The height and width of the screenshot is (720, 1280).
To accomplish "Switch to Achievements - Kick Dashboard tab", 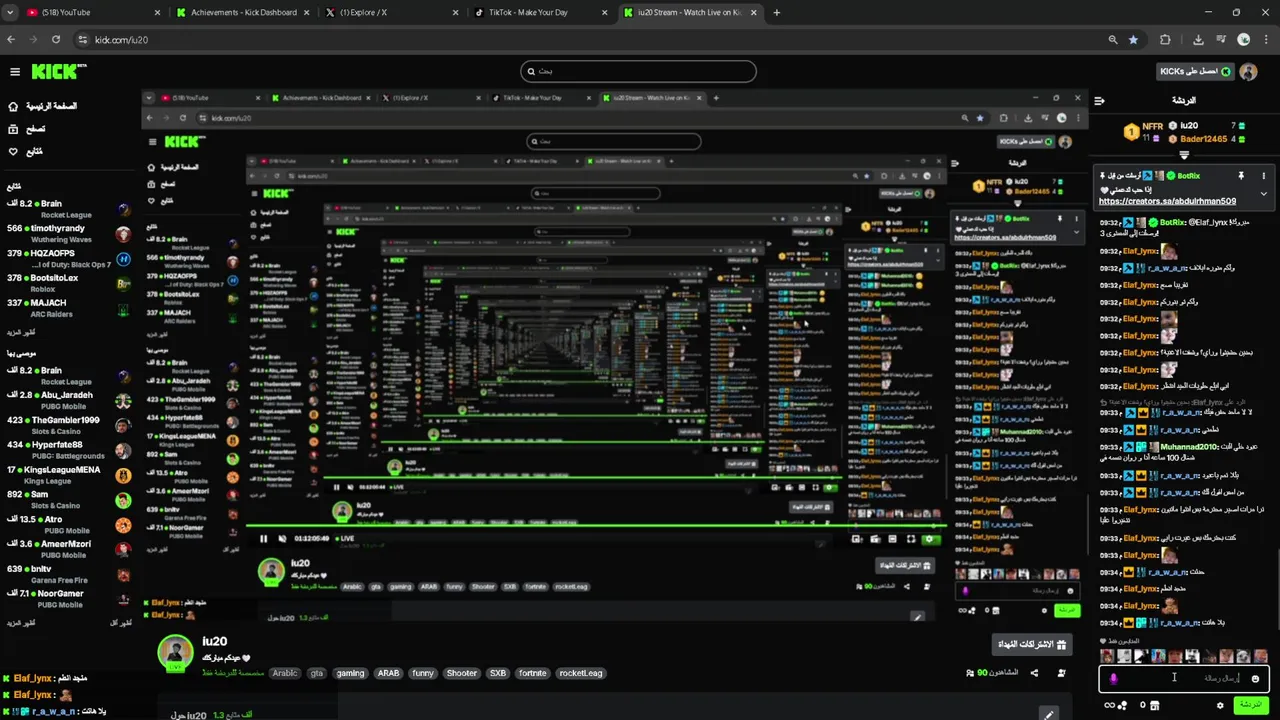I will coord(242,12).
